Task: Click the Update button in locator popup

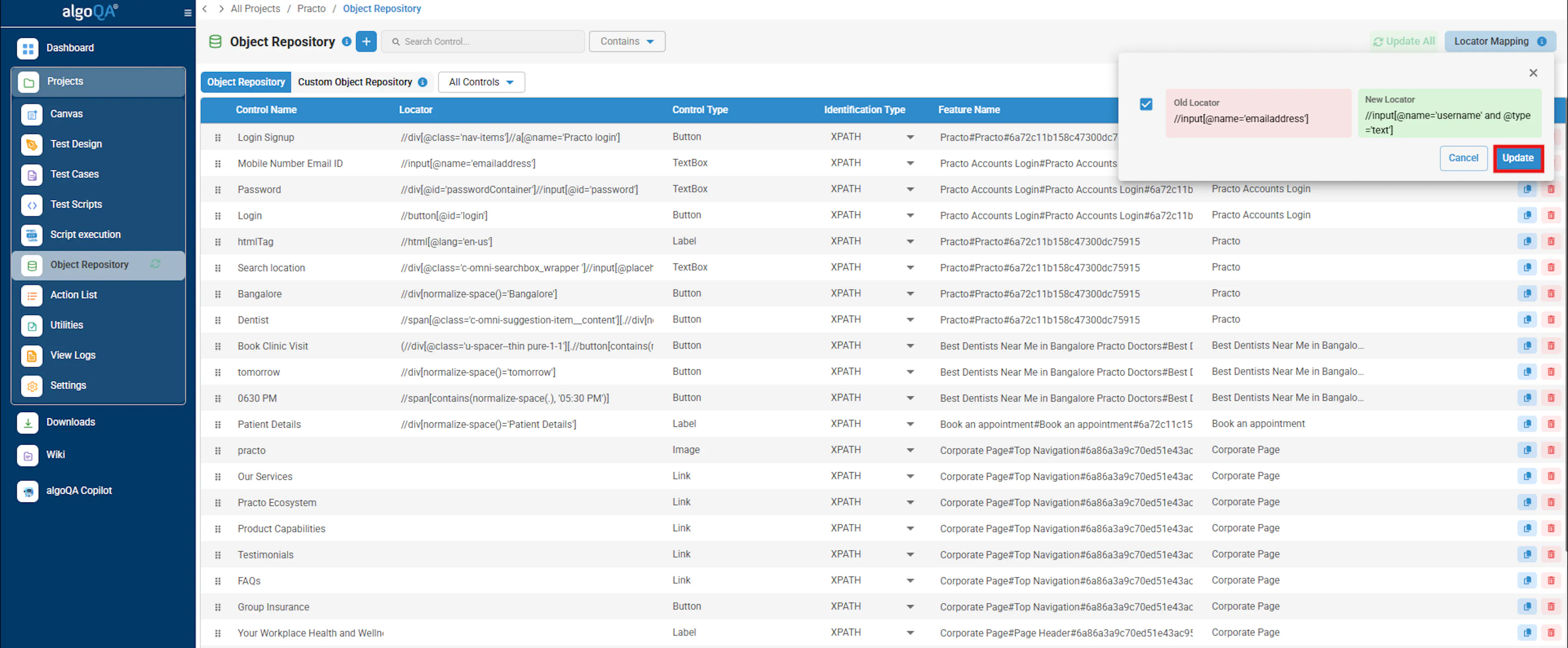Action: click(1517, 158)
